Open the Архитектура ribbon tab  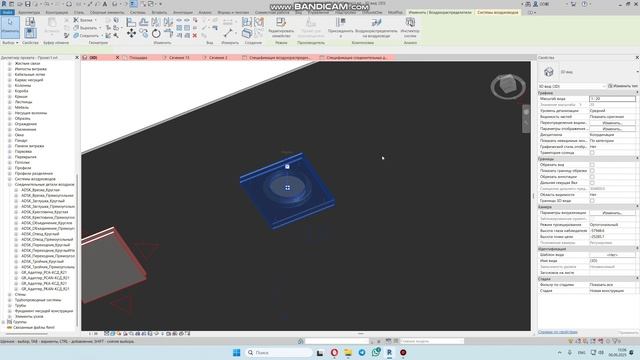tap(29, 12)
